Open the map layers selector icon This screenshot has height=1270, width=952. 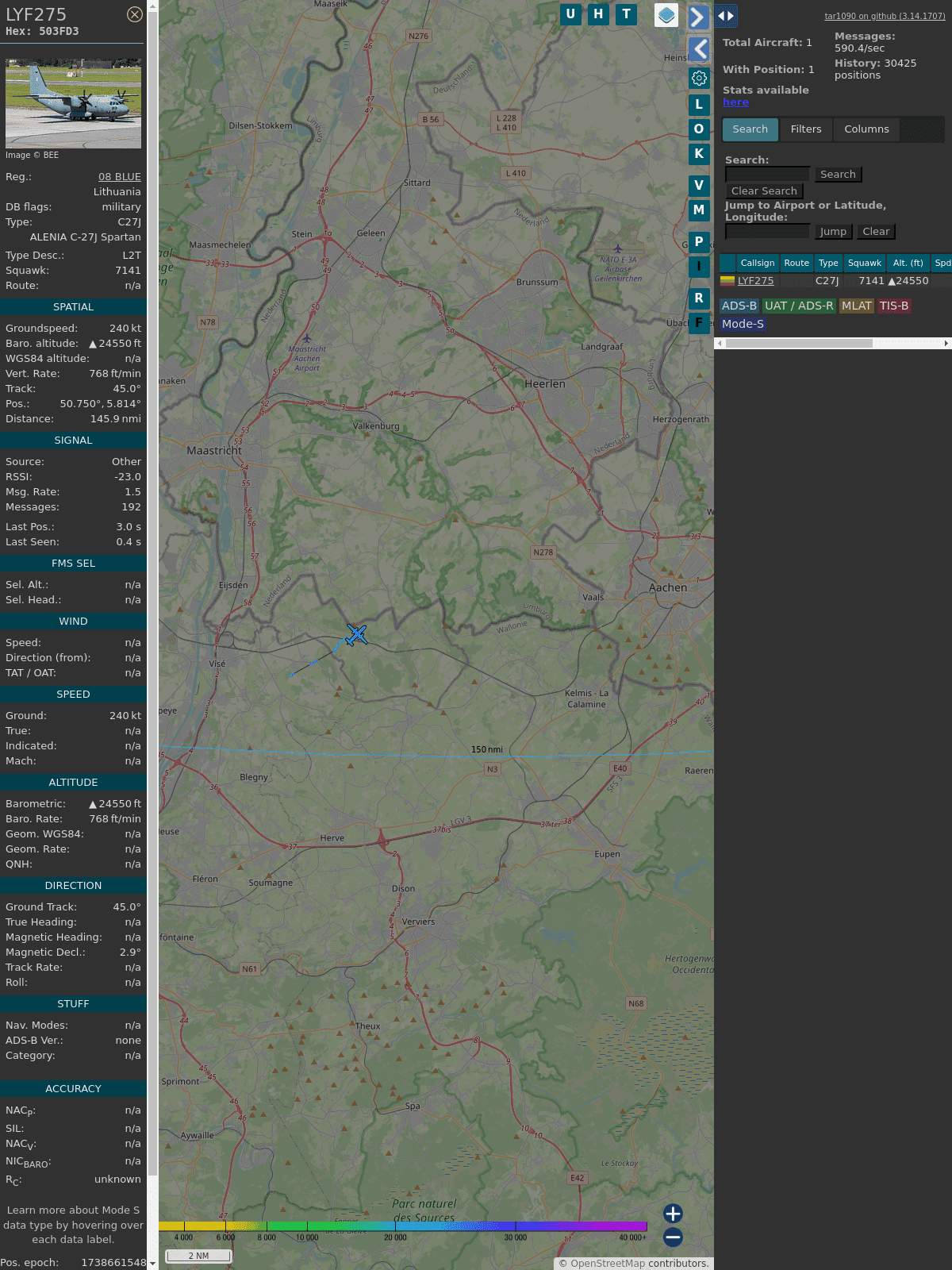(666, 15)
